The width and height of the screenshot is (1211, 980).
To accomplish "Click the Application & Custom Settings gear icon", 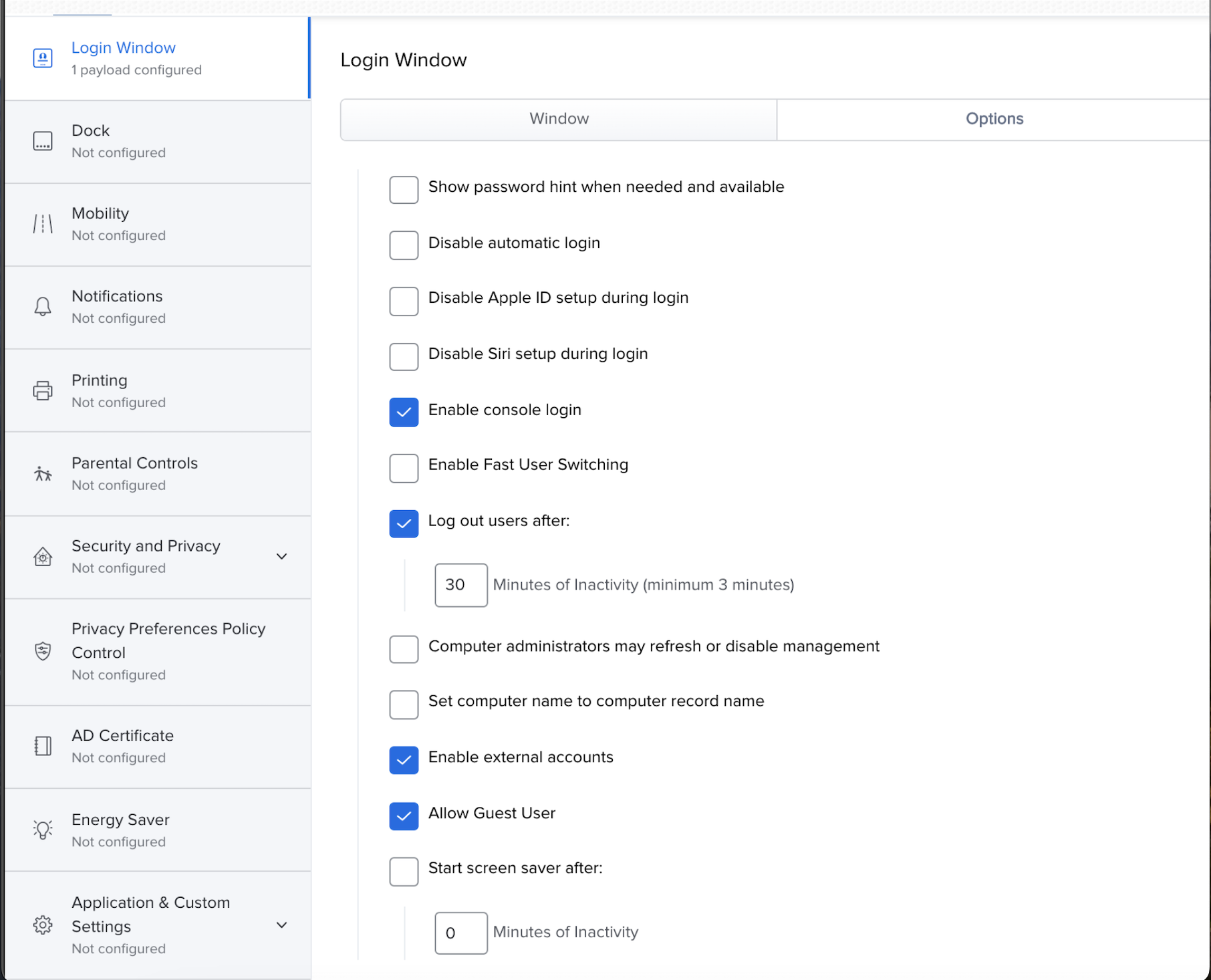I will [43, 925].
